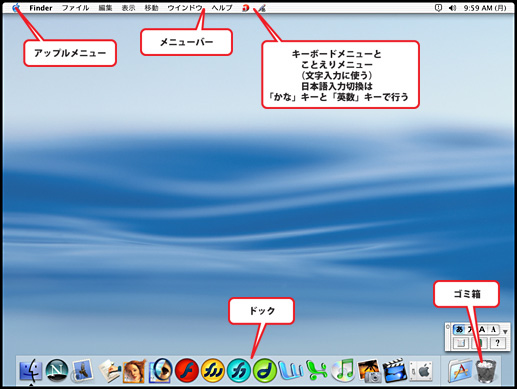Launch iTunes from the Dock
517x389 pixels.
[x=343, y=370]
